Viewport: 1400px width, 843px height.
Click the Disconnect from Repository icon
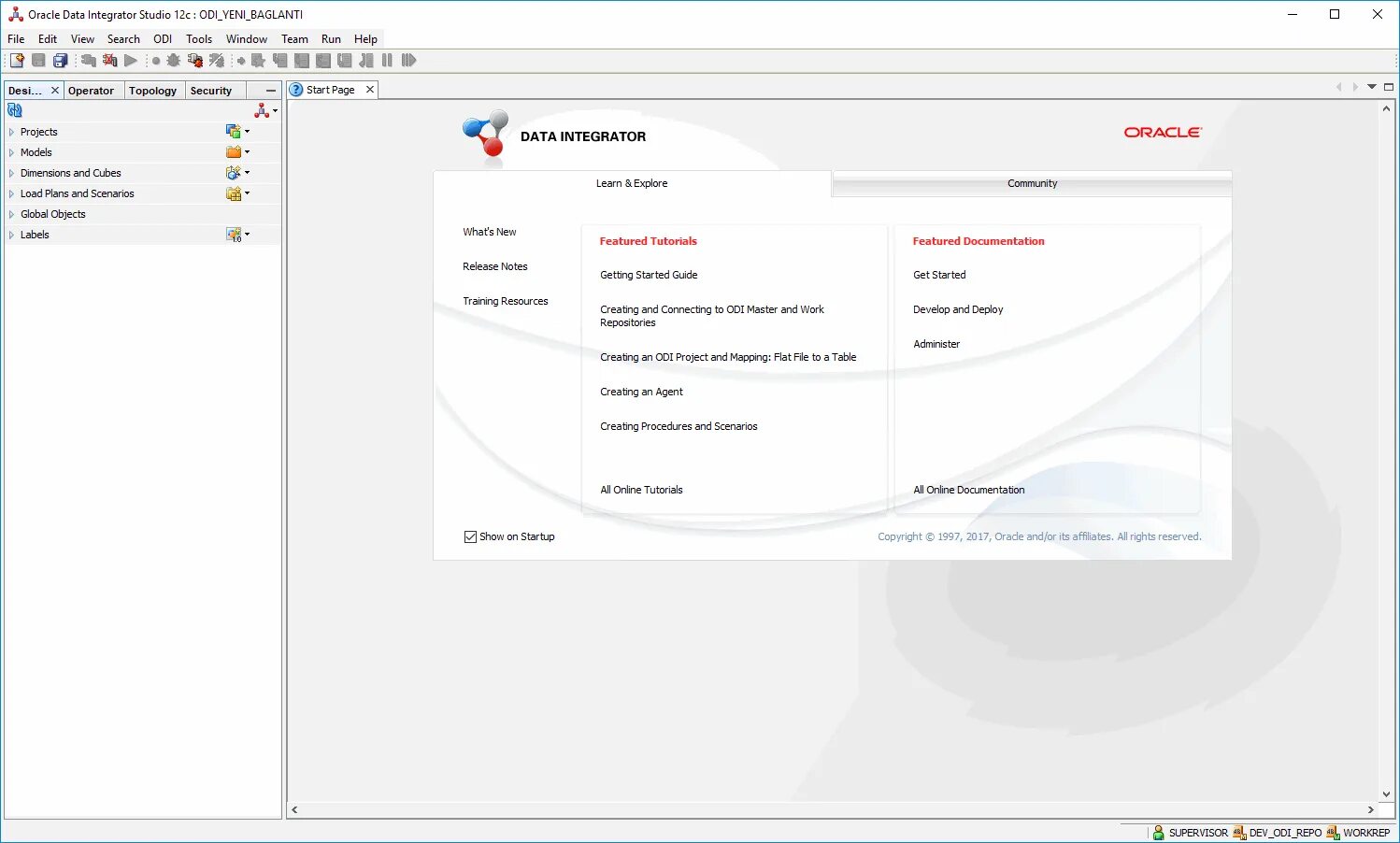(x=110, y=61)
